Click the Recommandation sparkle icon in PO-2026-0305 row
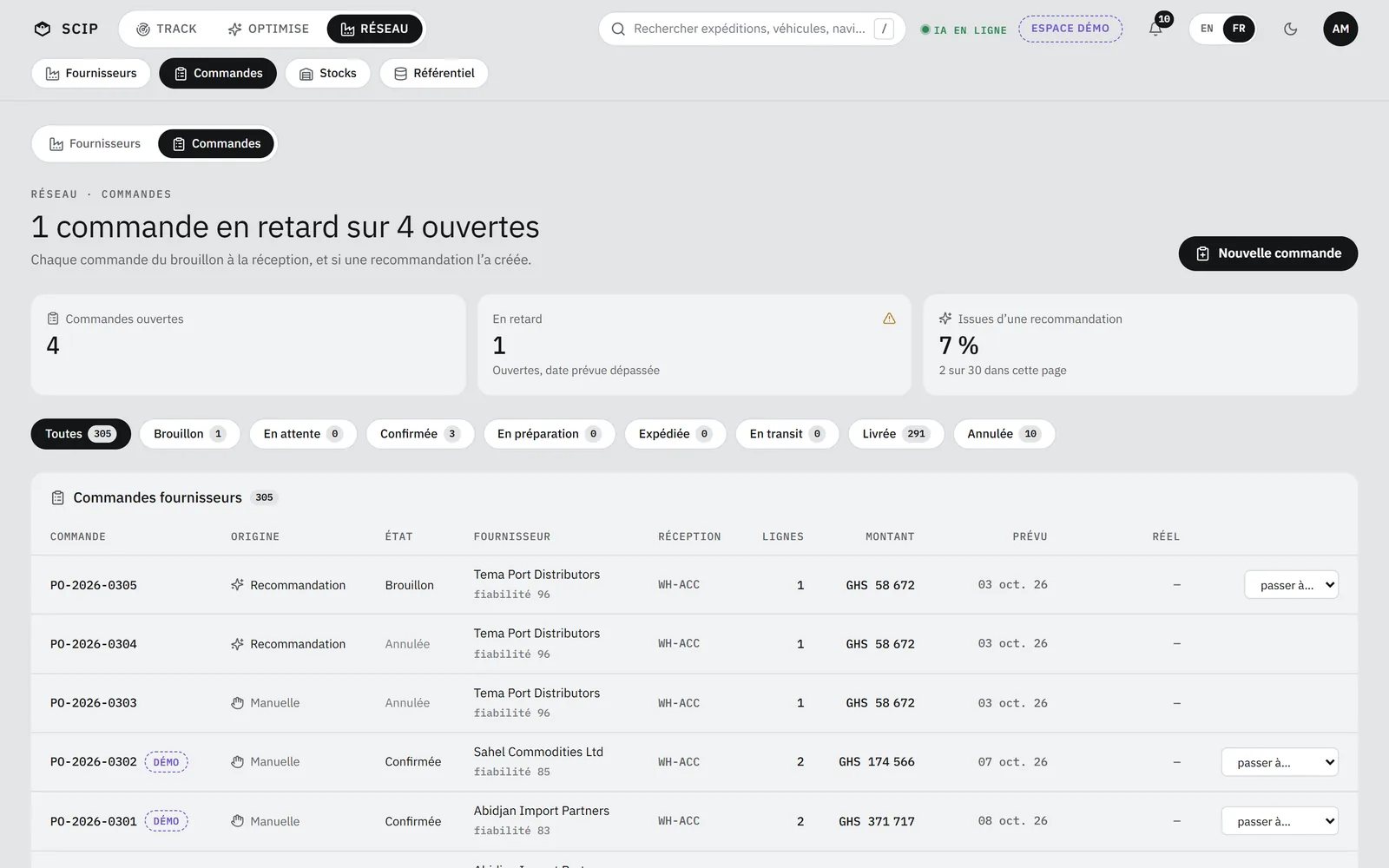The image size is (1389, 868). tap(237, 585)
